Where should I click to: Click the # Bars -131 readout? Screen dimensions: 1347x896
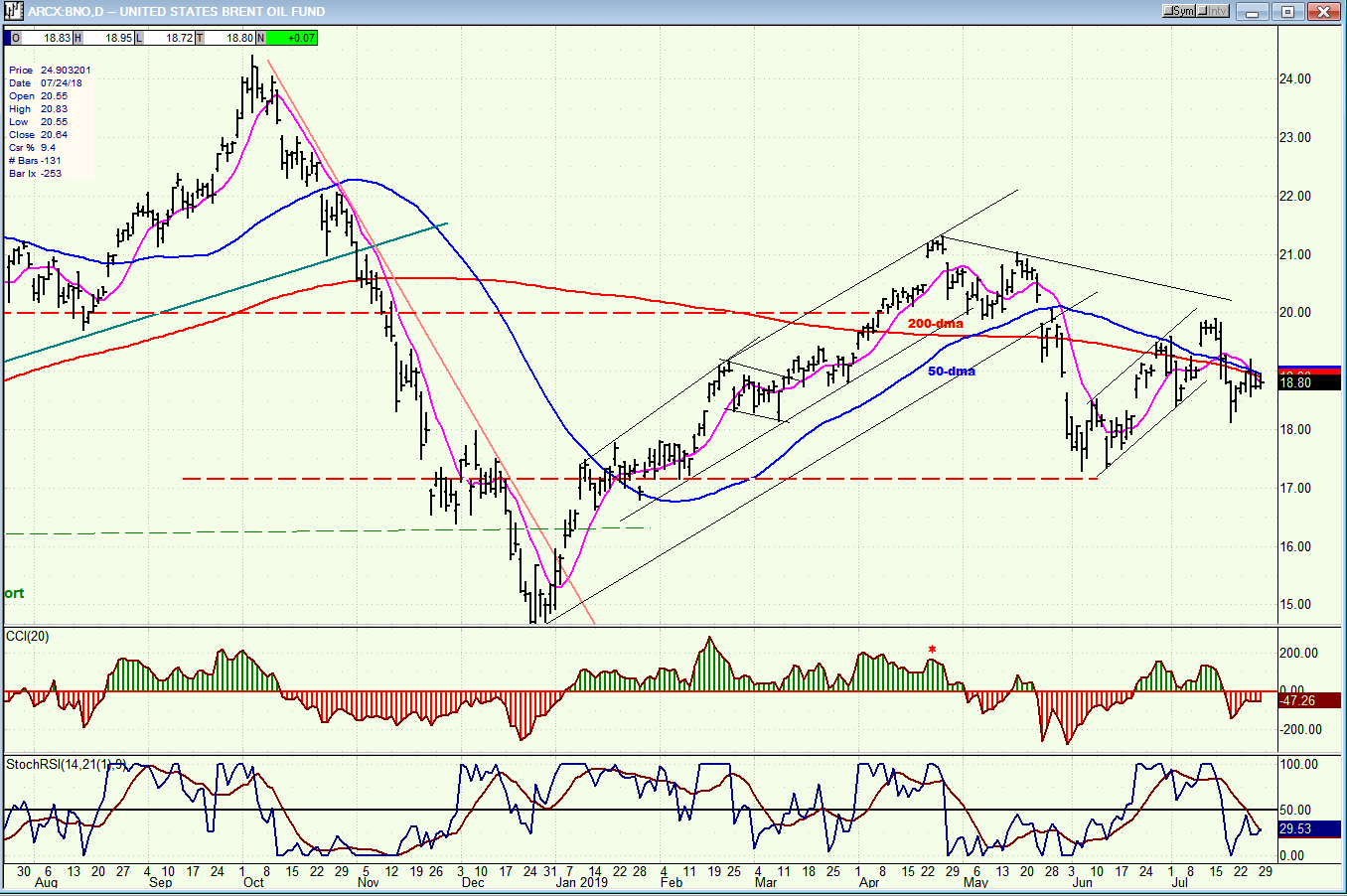[35, 161]
